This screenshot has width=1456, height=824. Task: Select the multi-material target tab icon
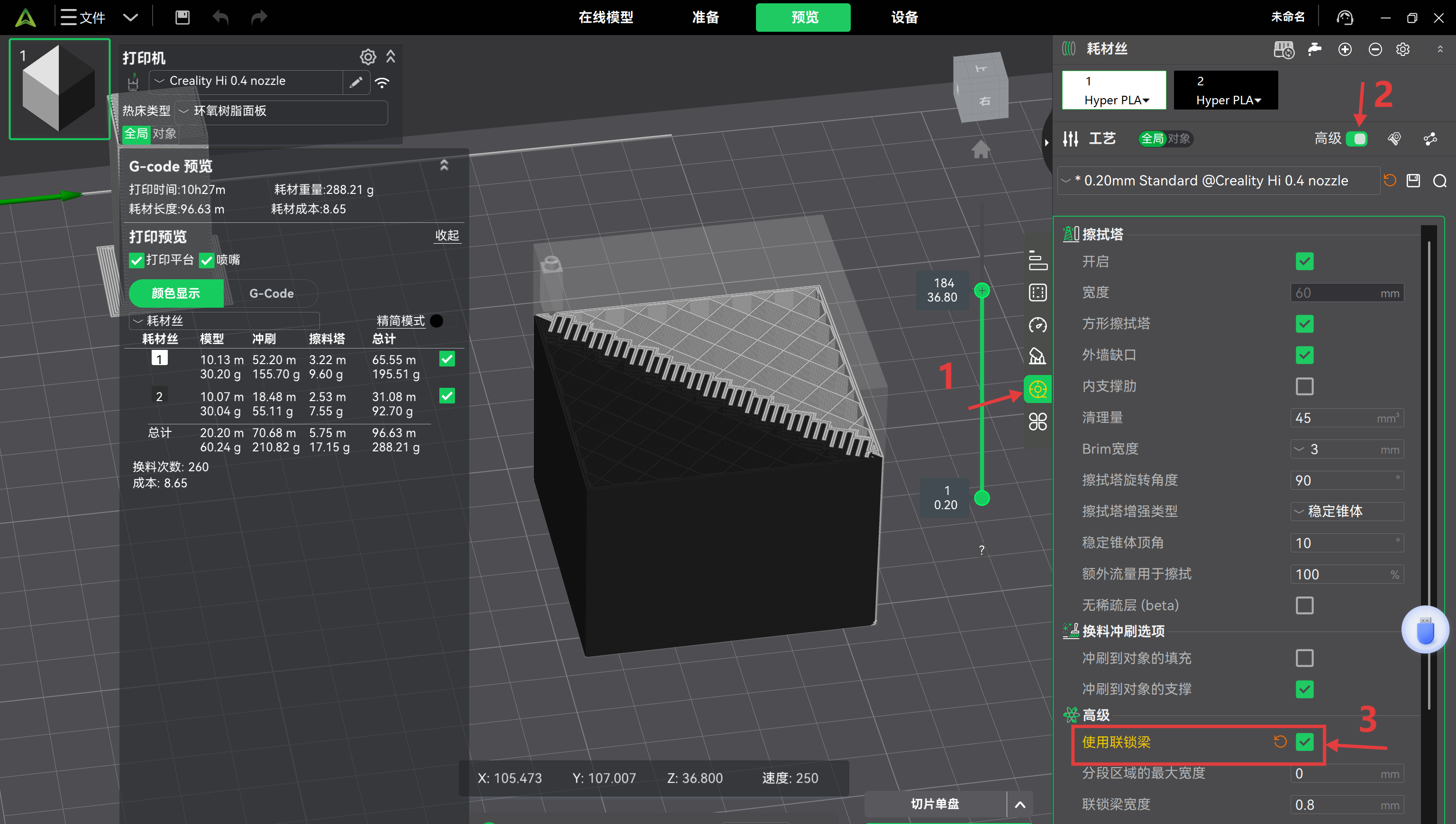coord(1037,389)
